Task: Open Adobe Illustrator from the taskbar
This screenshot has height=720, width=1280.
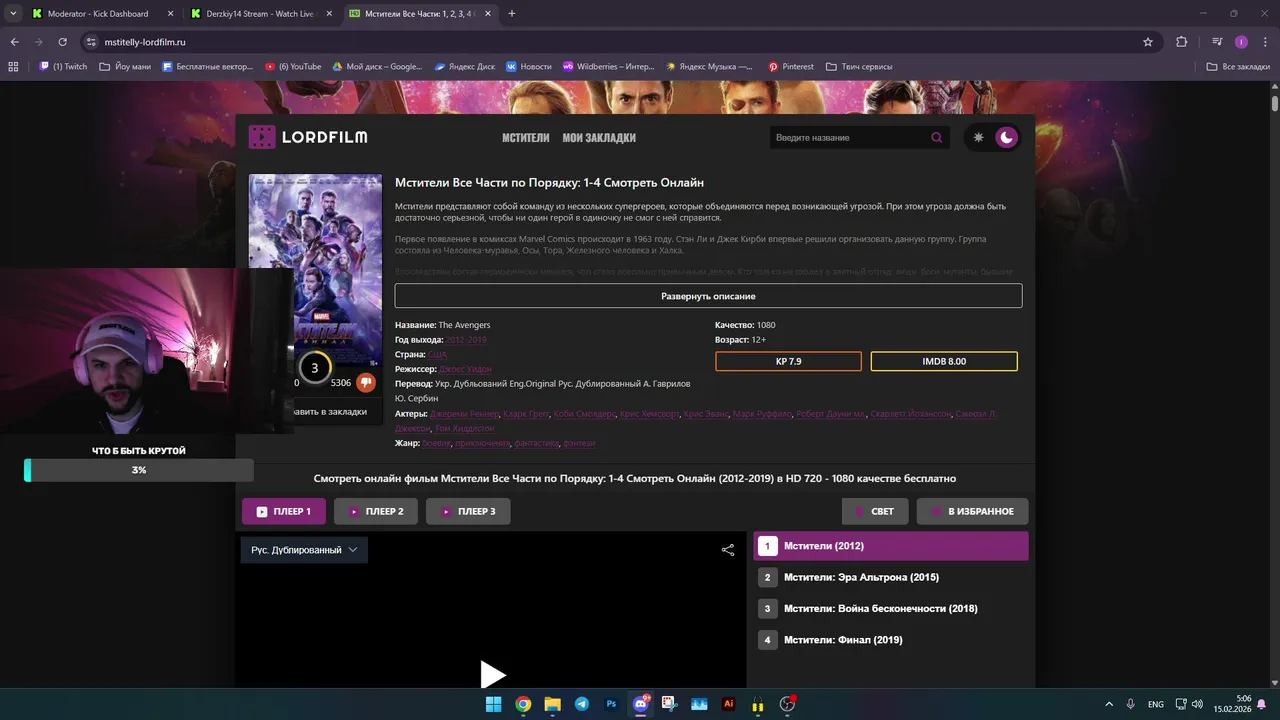Action: [729, 704]
